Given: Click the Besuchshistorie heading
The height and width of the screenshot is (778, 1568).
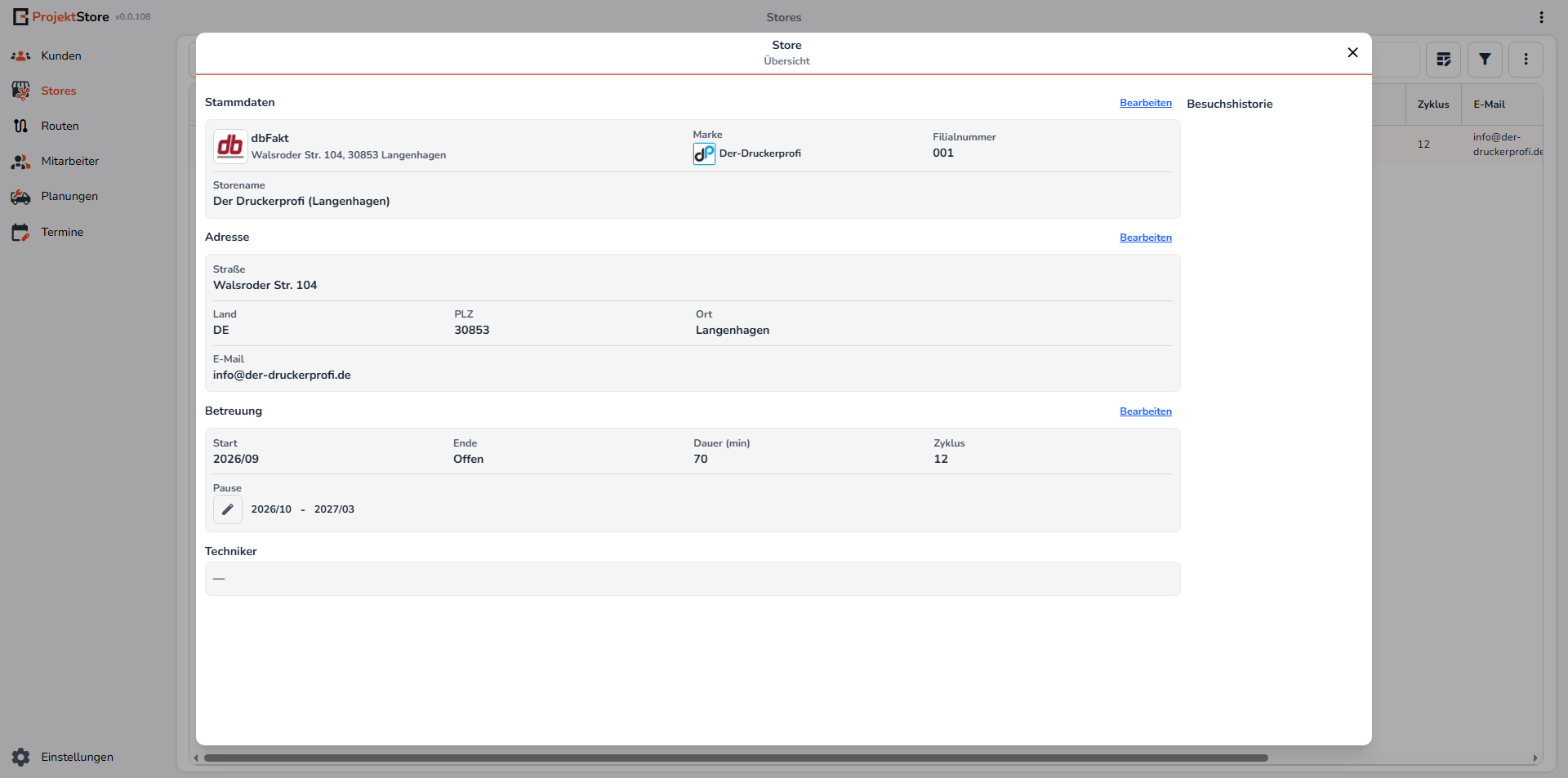Looking at the screenshot, I should (1230, 104).
